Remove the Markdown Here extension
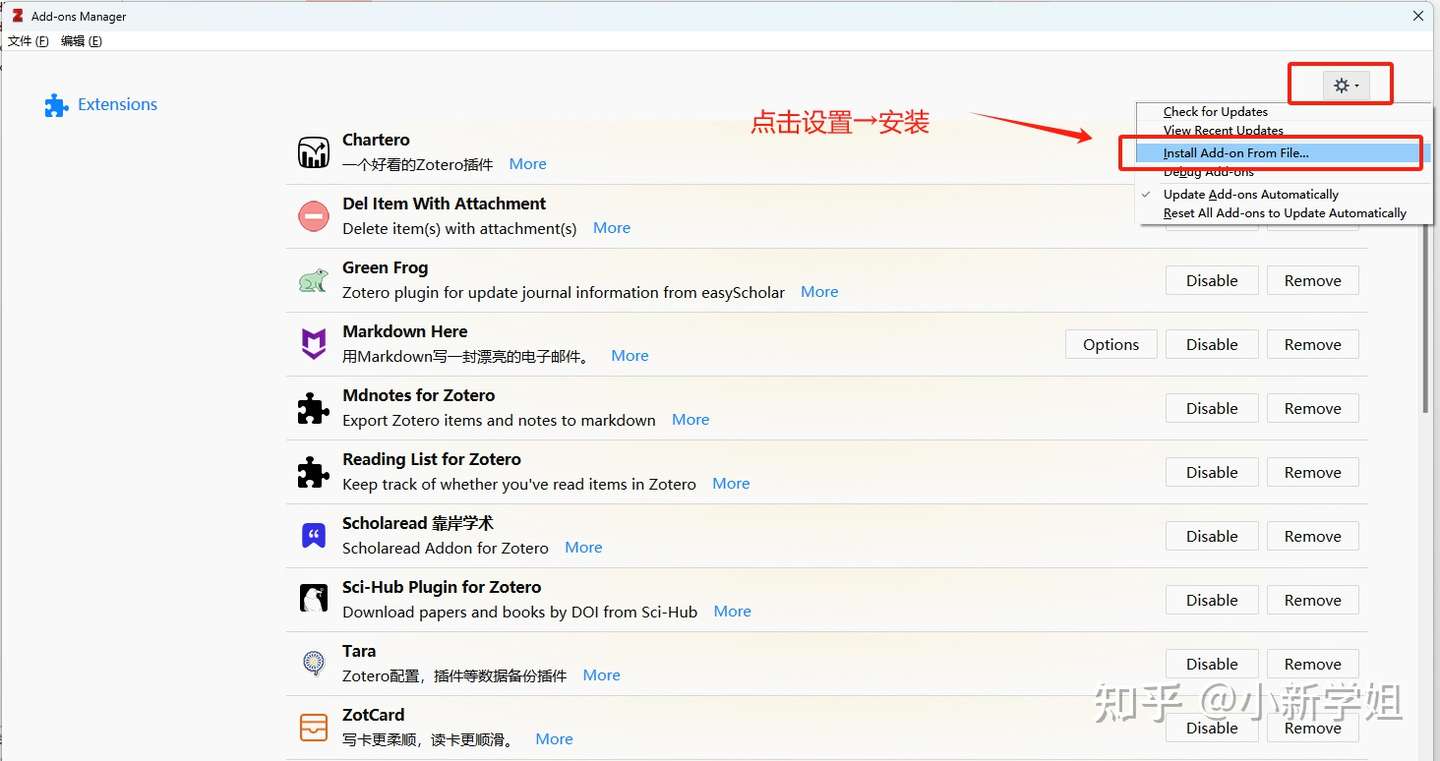 1313,344
